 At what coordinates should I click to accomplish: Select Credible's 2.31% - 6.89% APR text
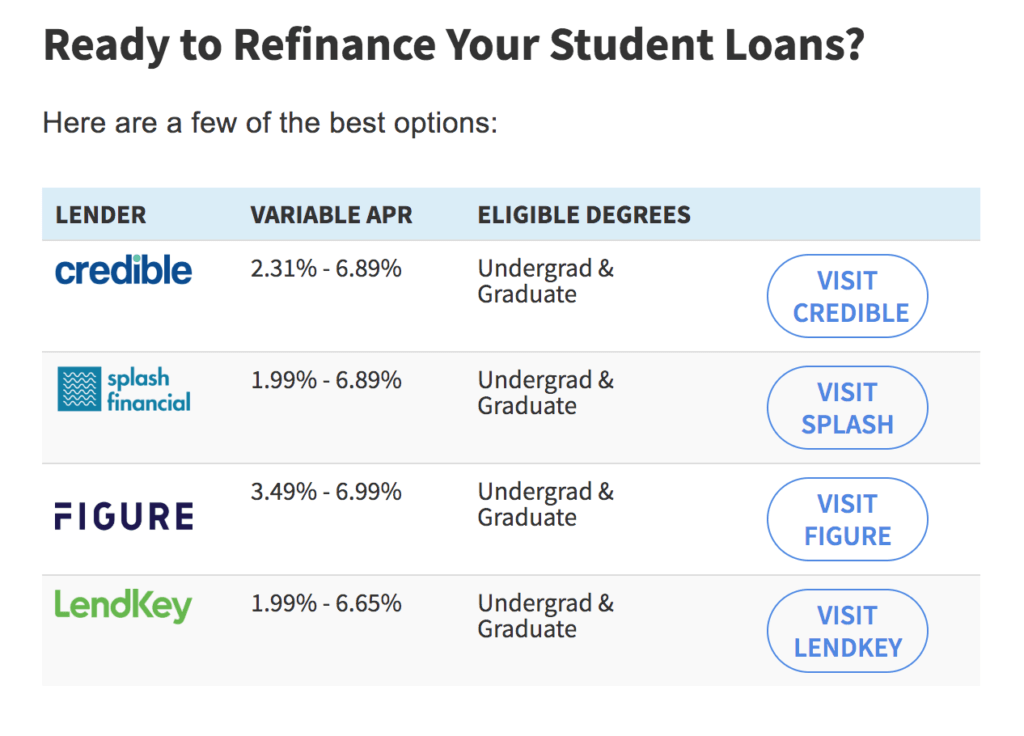pyautogui.click(x=326, y=268)
